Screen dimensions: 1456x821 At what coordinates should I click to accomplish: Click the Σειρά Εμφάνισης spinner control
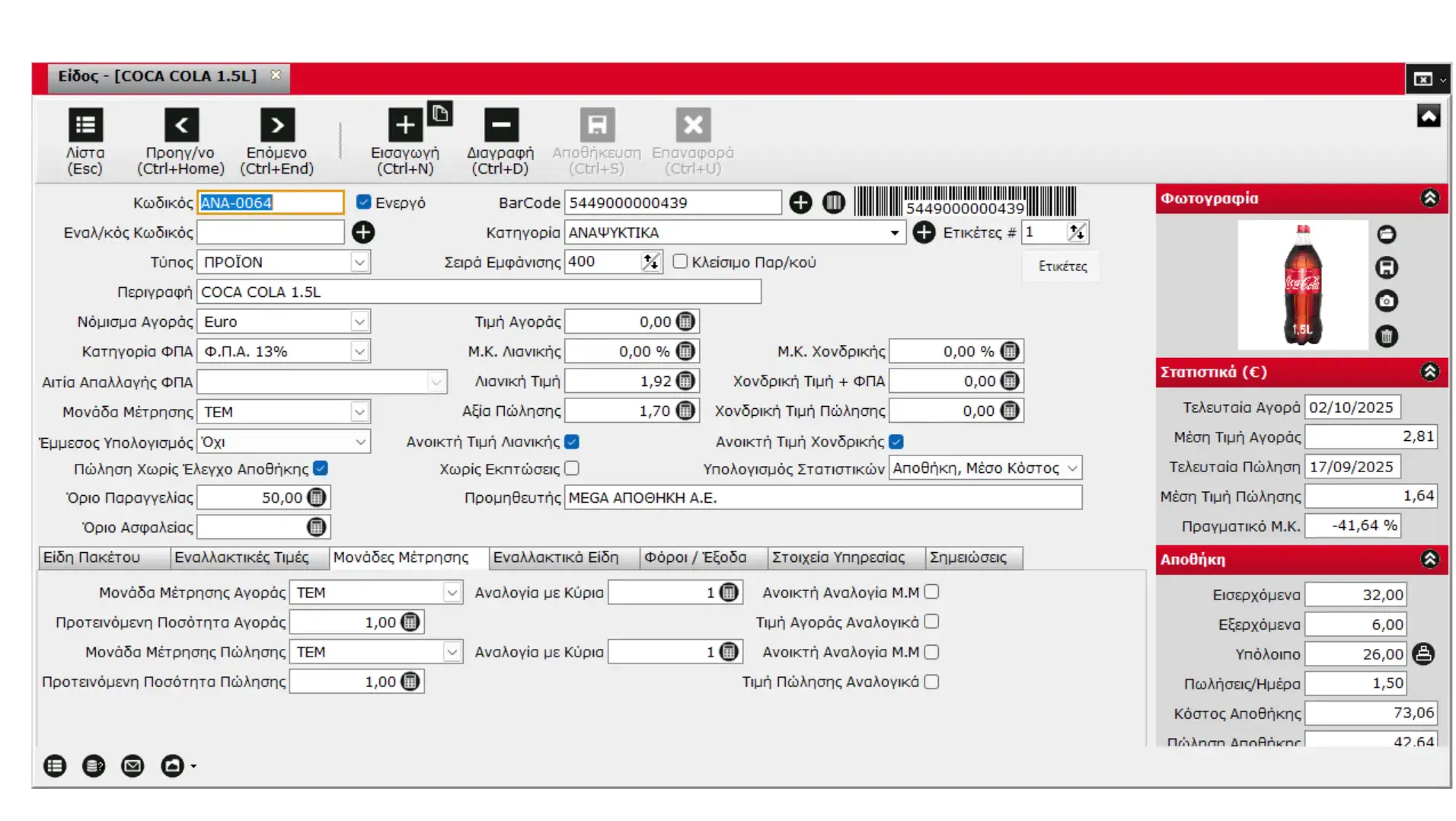point(650,262)
